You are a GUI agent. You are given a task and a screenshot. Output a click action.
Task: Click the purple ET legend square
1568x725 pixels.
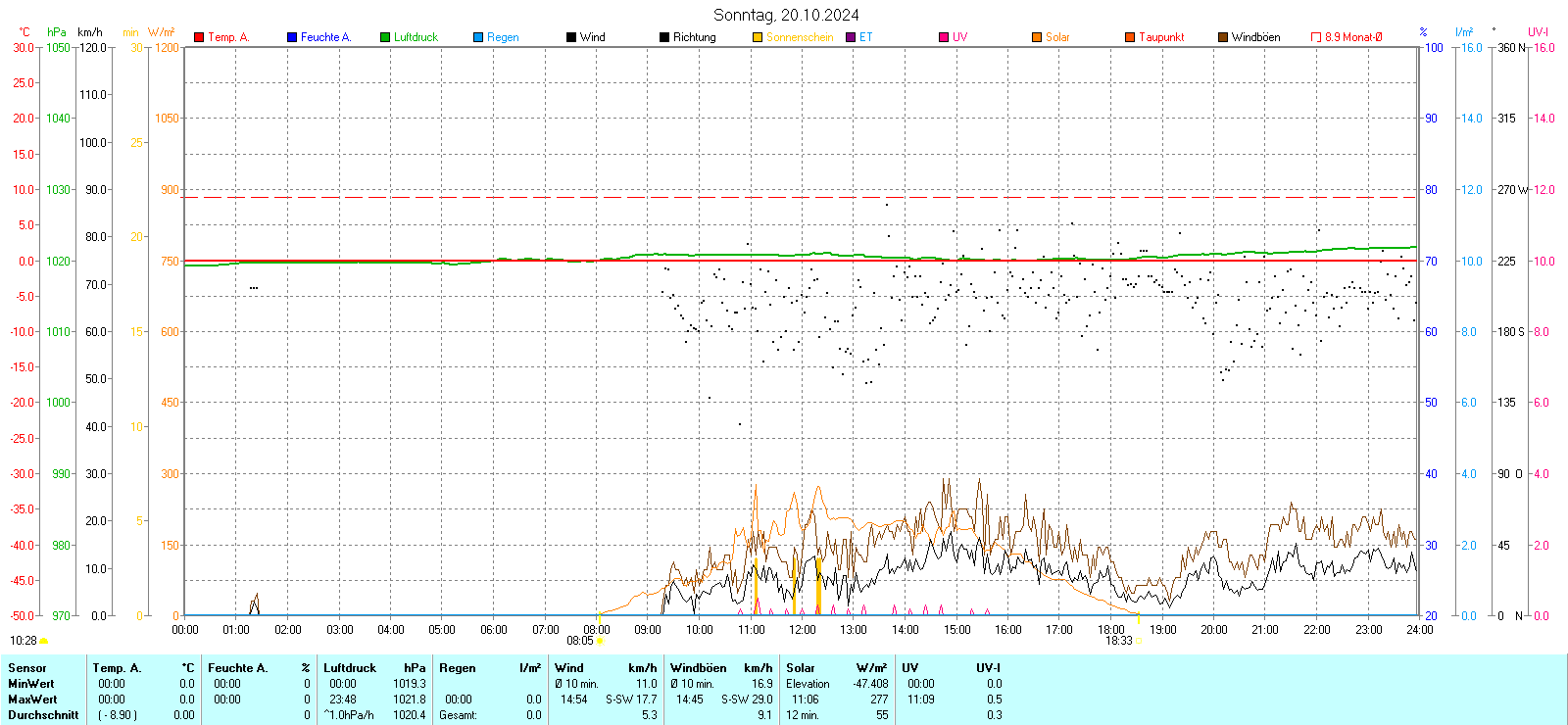[x=851, y=37]
